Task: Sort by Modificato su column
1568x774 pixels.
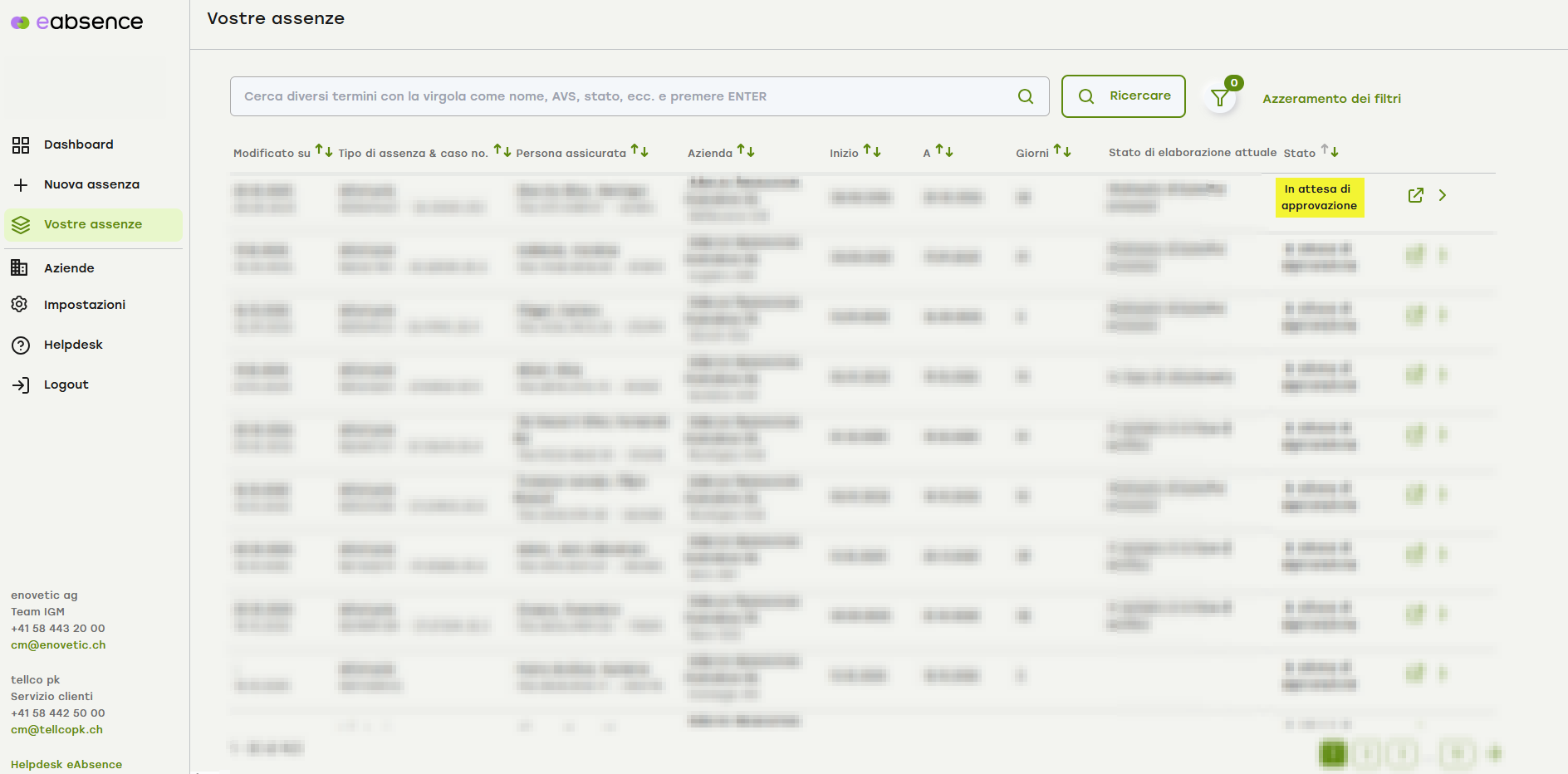Action: click(324, 151)
